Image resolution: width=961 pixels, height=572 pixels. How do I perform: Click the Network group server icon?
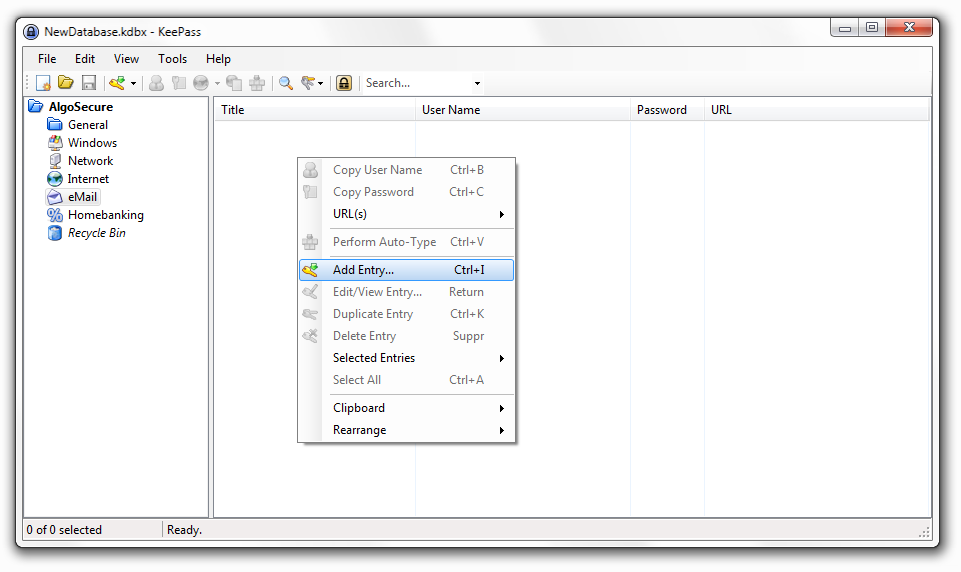click(55, 161)
